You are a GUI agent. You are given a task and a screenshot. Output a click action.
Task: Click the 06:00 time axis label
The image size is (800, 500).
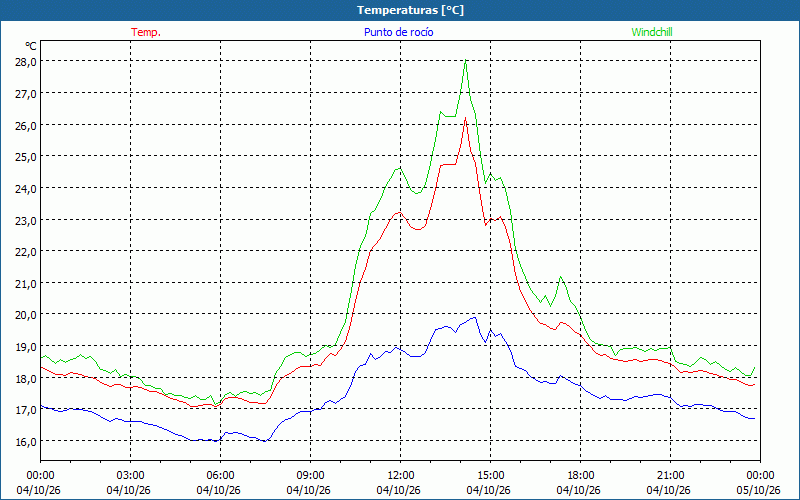point(220,476)
